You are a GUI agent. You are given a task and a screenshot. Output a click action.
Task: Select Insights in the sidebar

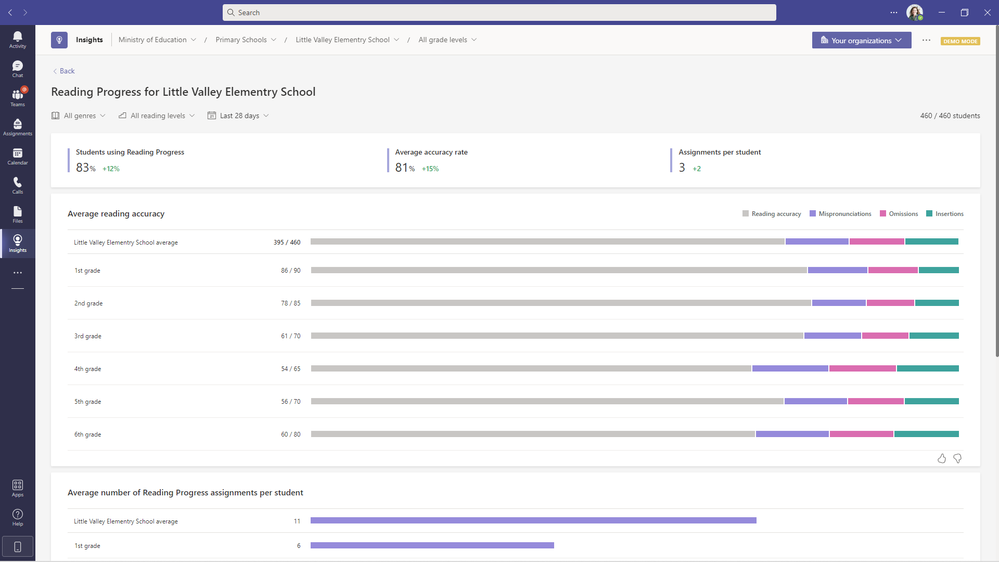(x=17, y=243)
